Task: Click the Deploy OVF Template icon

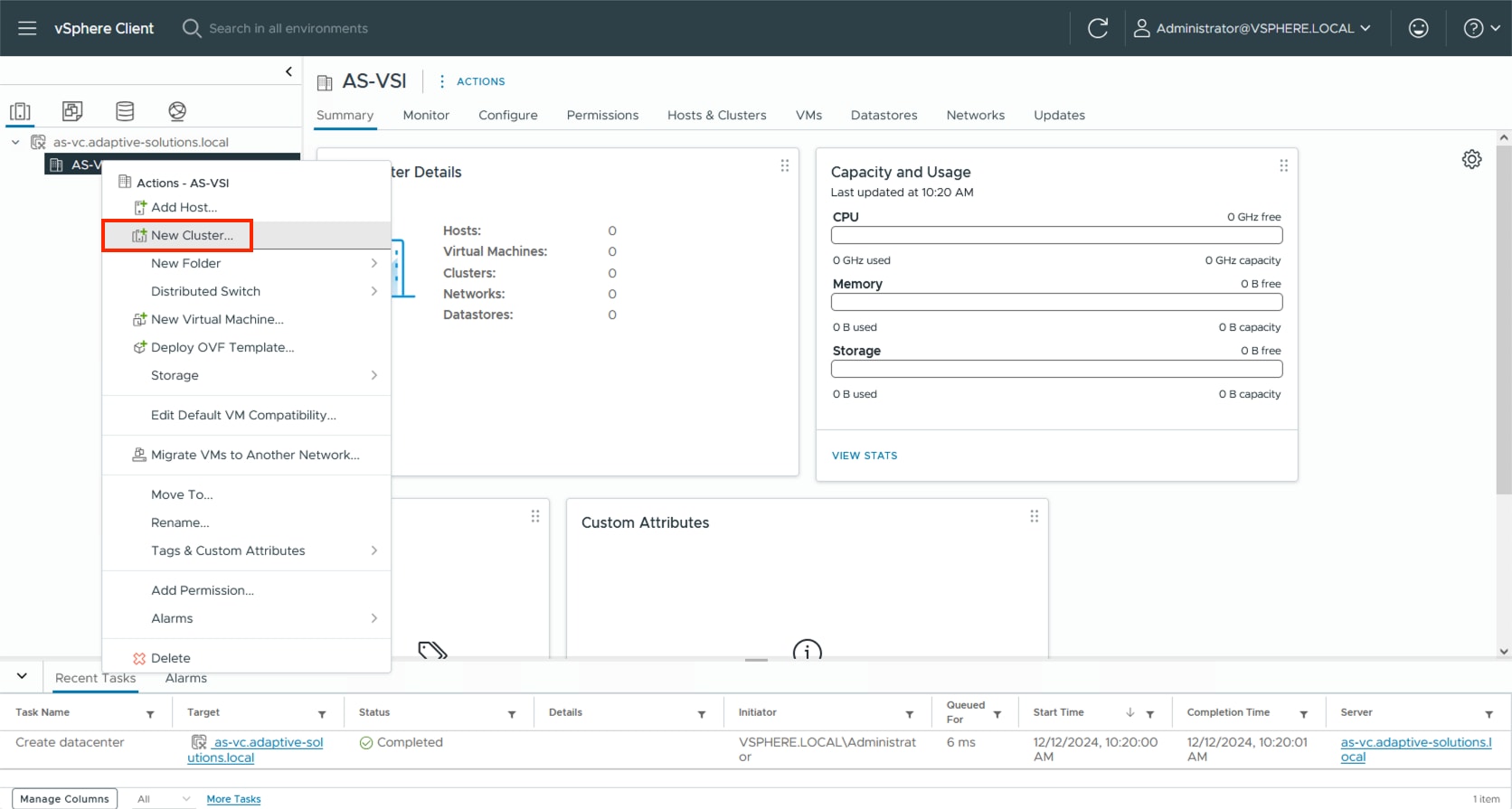Action: 140,347
